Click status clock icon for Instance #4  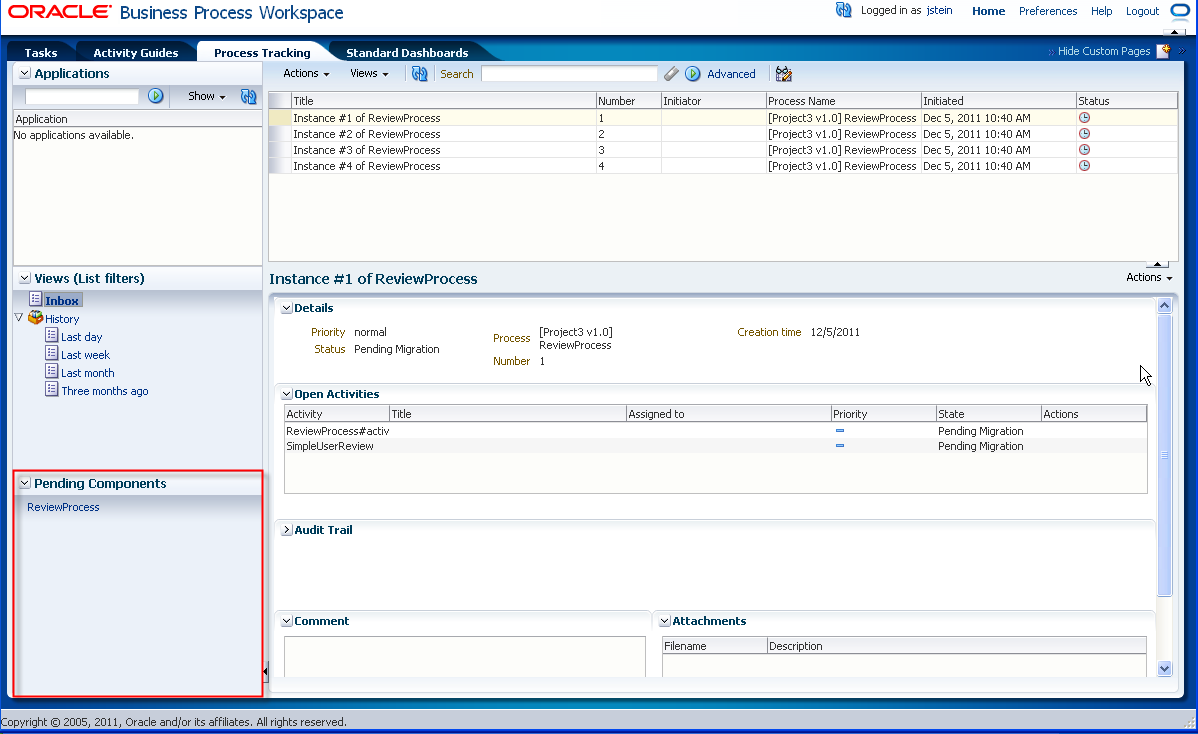coord(1084,166)
